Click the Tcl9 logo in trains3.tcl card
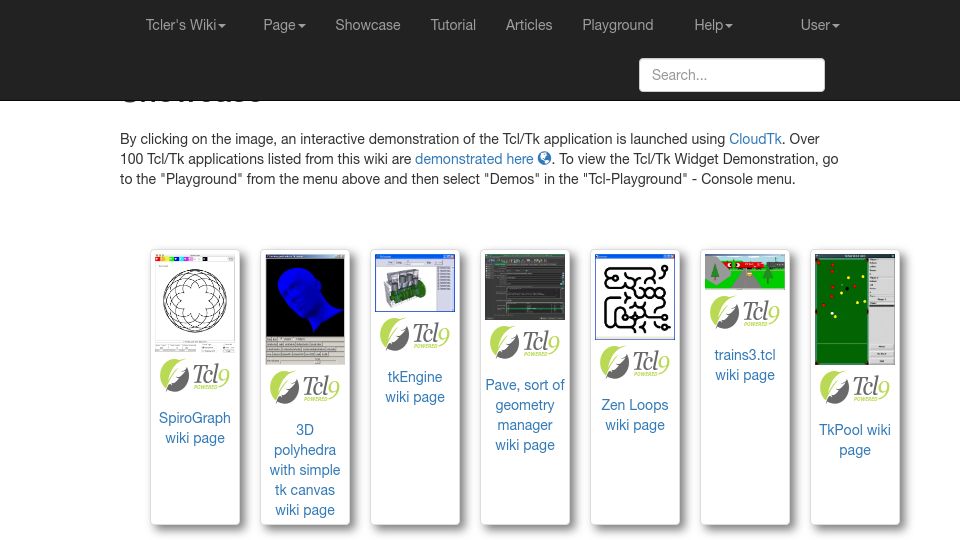The width and height of the screenshot is (960, 540). 744,312
